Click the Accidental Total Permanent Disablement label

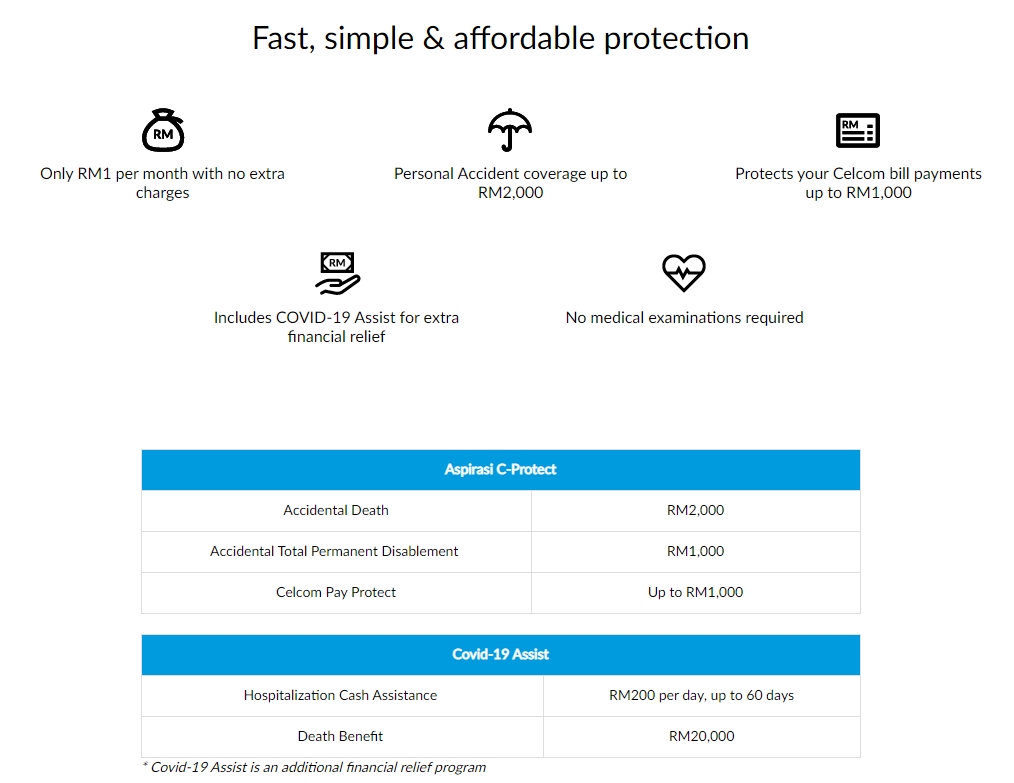tap(334, 551)
